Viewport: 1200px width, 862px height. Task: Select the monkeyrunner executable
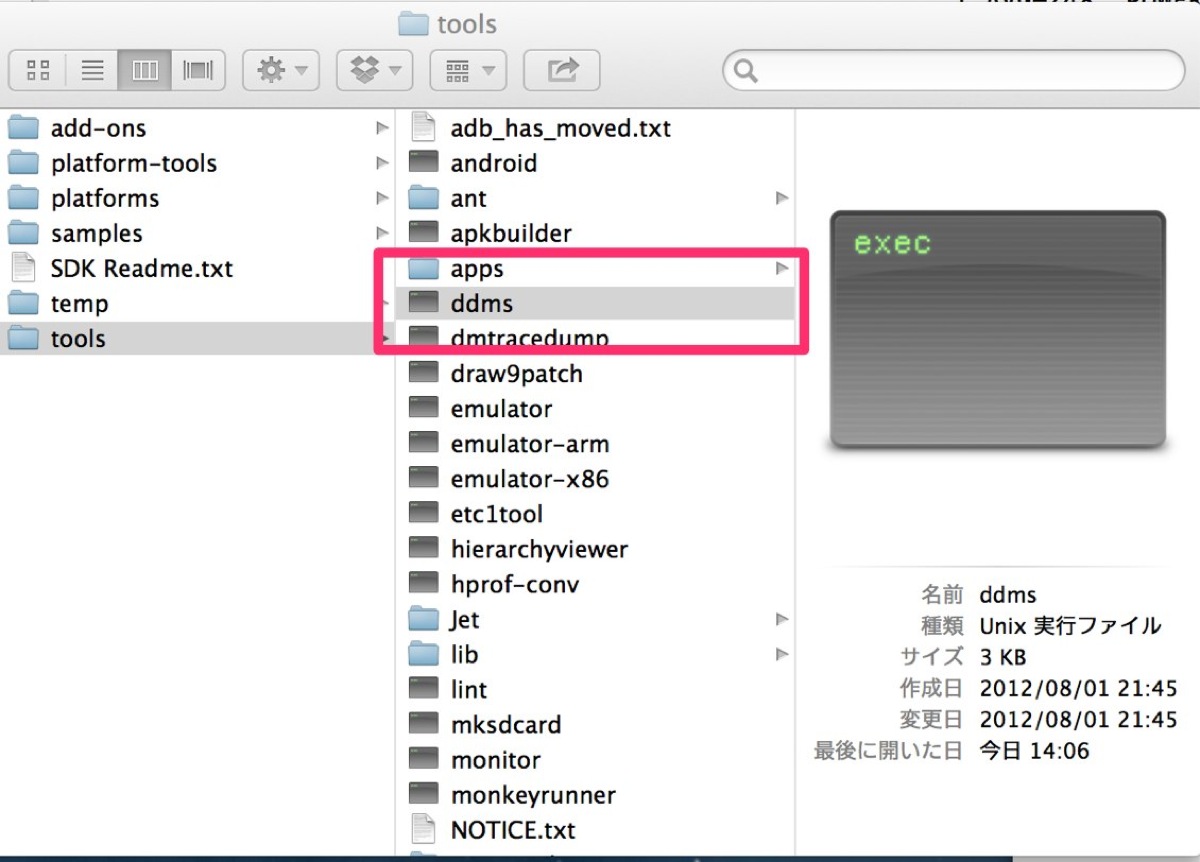pyautogui.click(x=532, y=795)
